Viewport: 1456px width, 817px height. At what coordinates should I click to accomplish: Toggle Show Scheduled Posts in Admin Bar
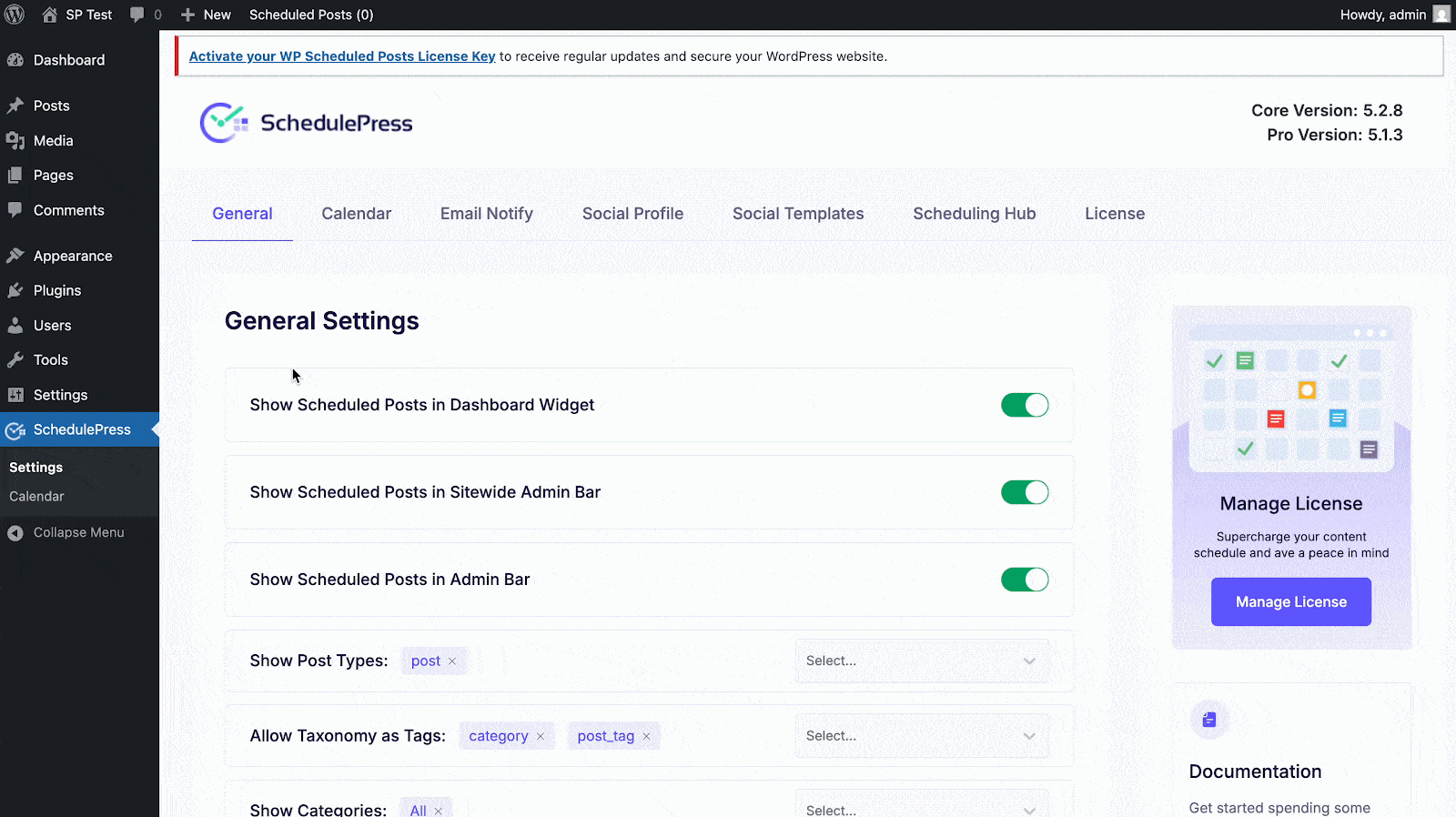1025,580
